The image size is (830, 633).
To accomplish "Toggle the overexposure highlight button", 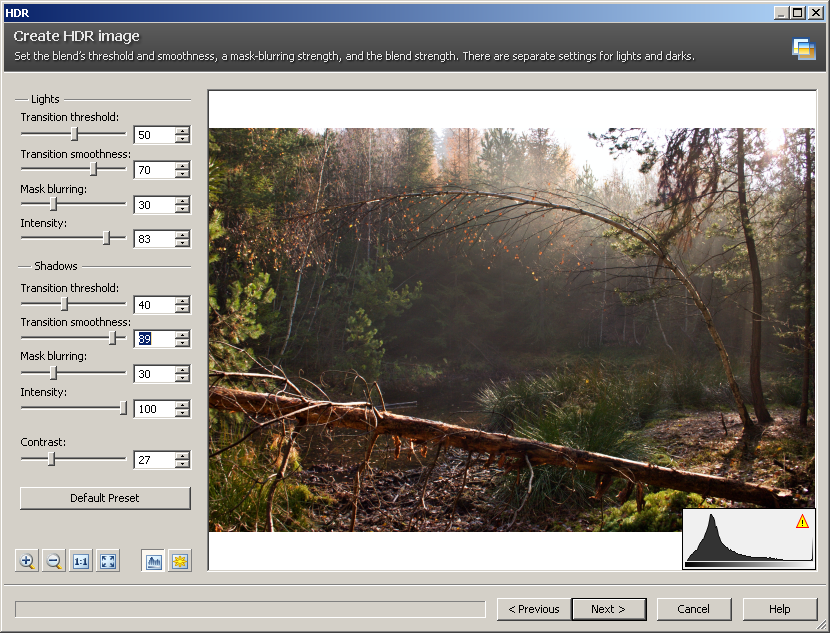I will 180,561.
